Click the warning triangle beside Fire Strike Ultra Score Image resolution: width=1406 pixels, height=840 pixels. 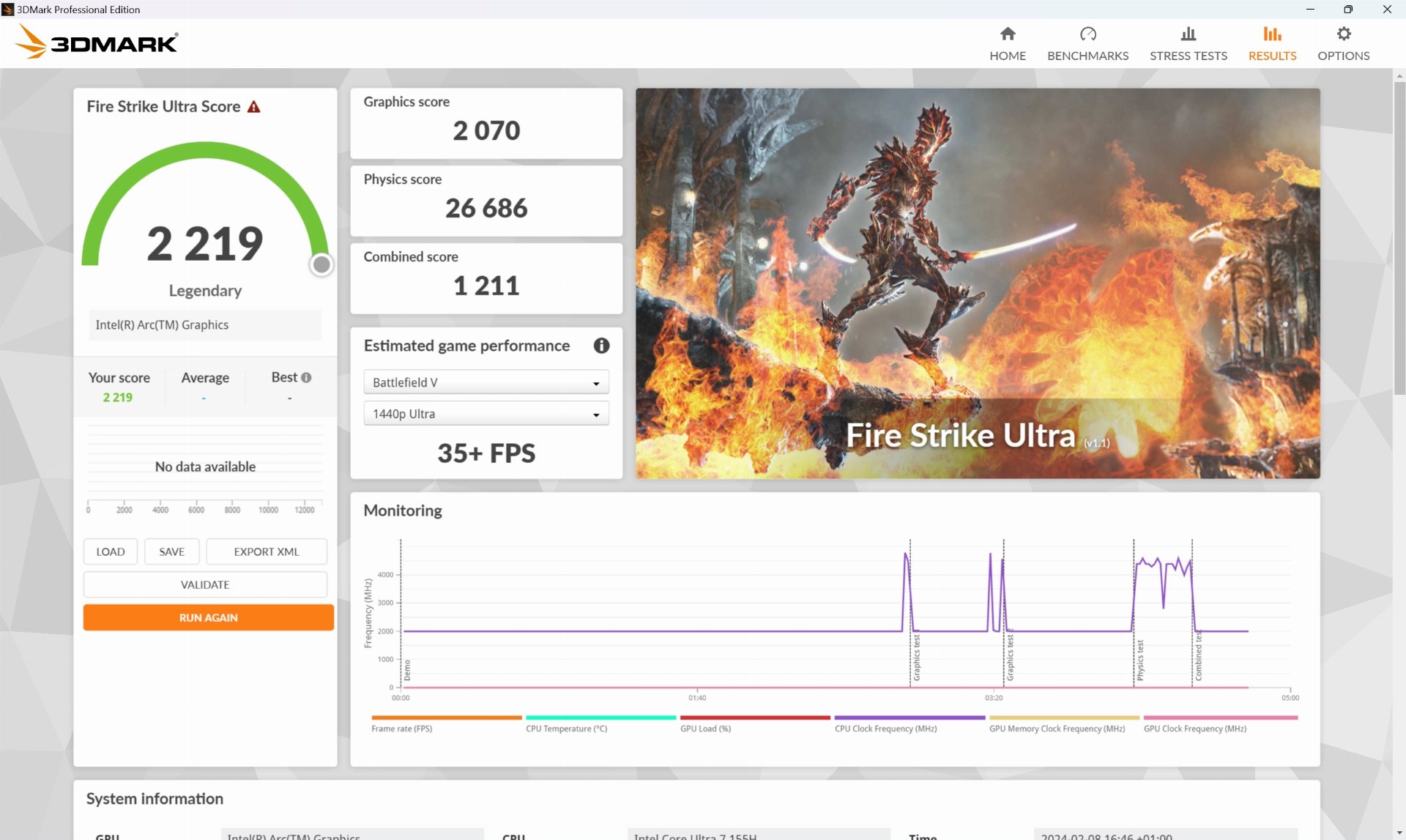254,107
